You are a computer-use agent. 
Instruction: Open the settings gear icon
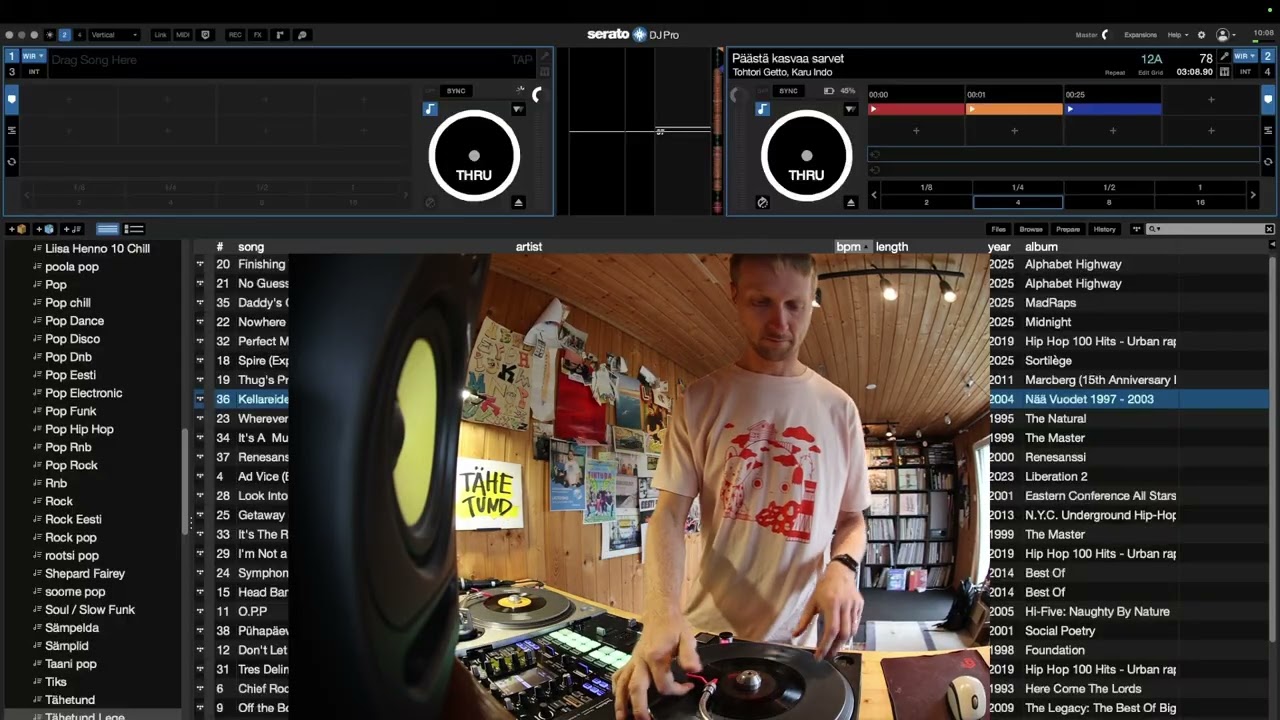tap(1202, 35)
